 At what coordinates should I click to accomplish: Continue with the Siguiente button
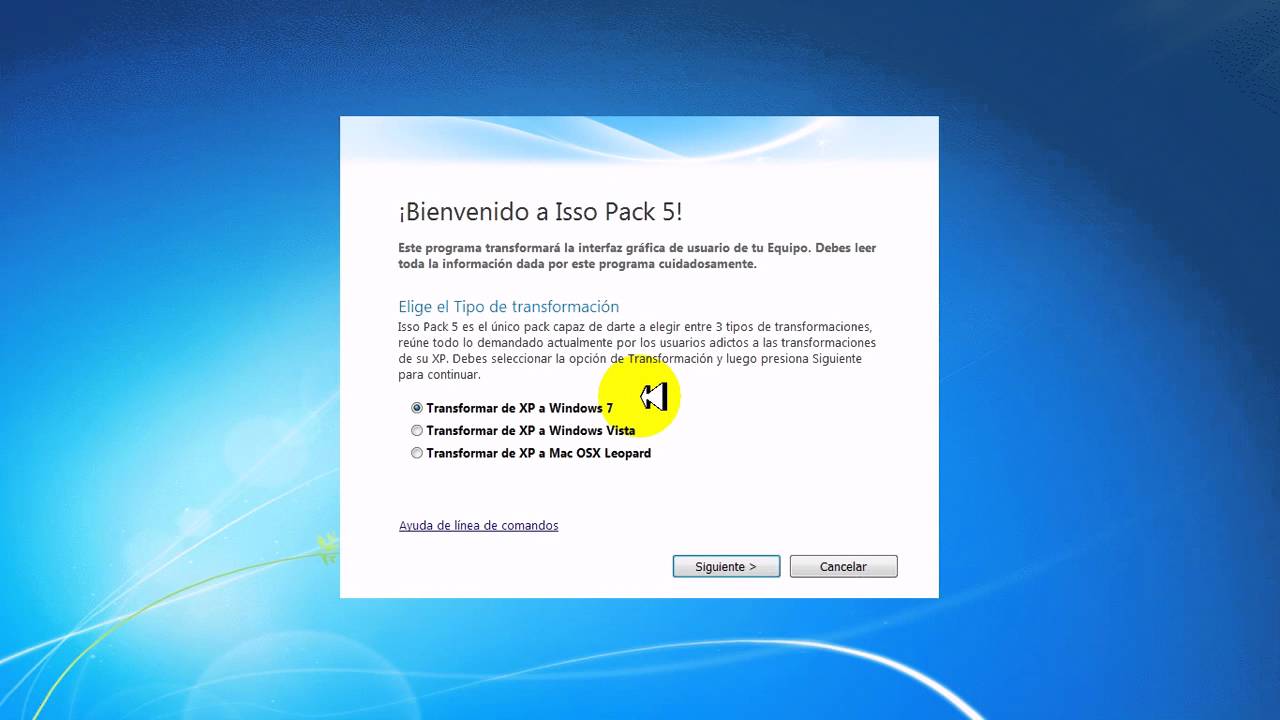pyautogui.click(x=726, y=566)
